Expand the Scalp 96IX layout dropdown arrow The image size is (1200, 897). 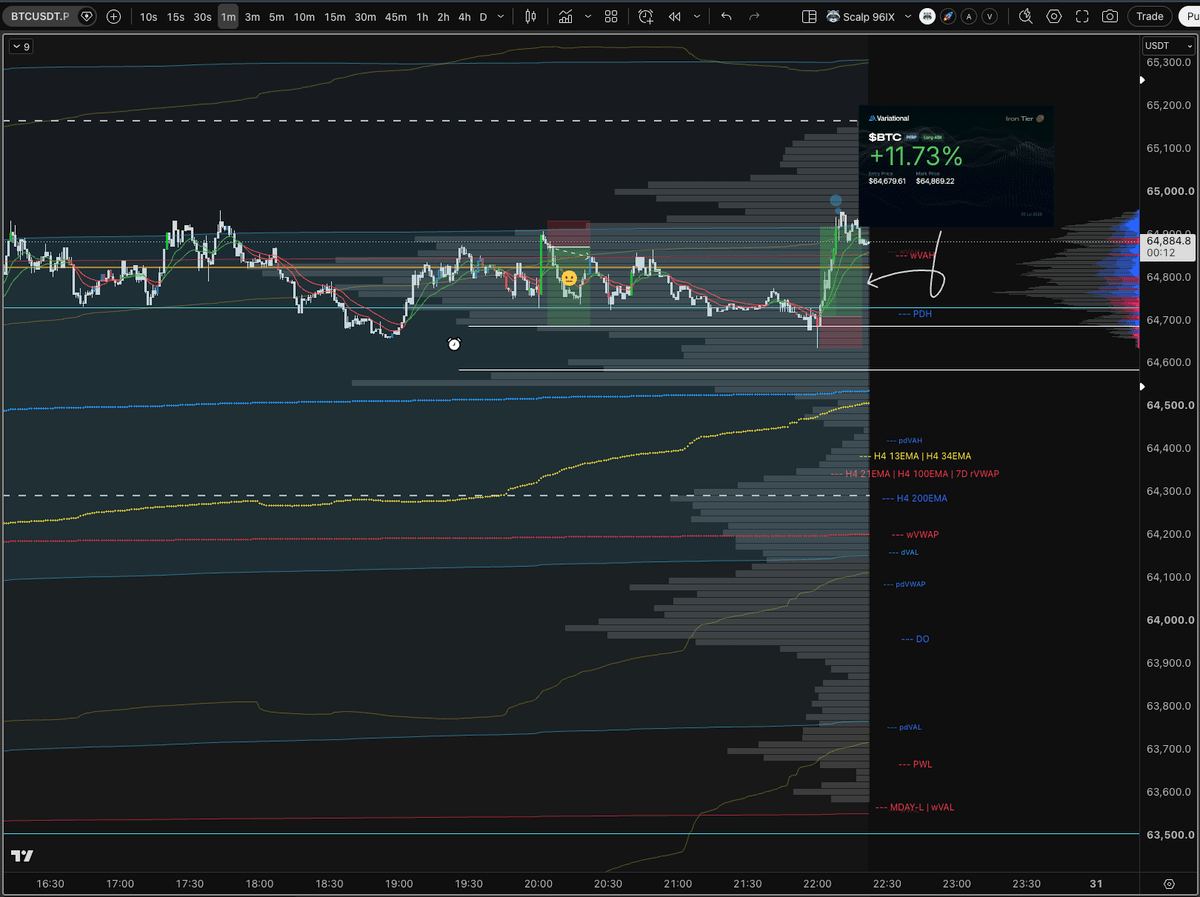(906, 16)
